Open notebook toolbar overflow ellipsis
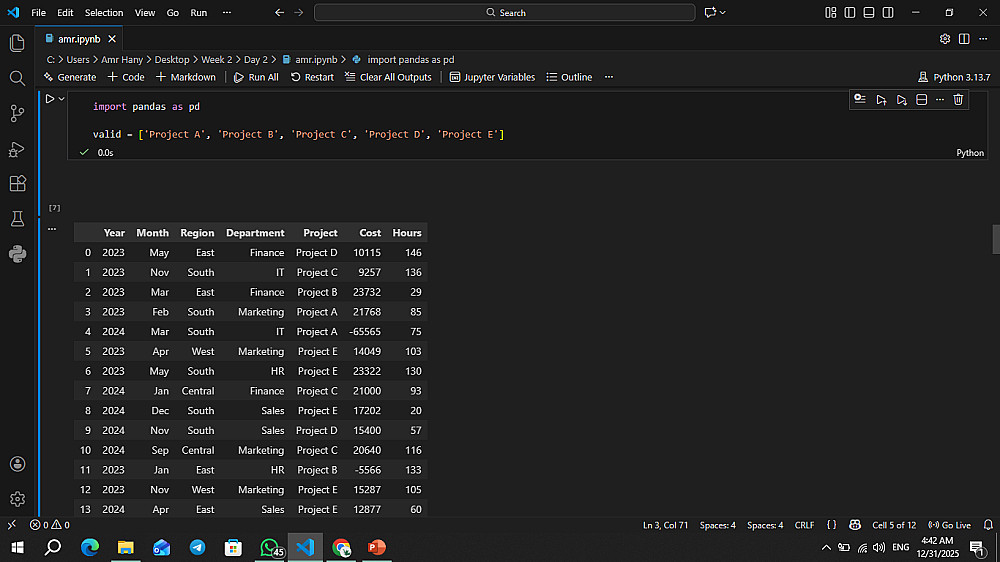 point(609,77)
